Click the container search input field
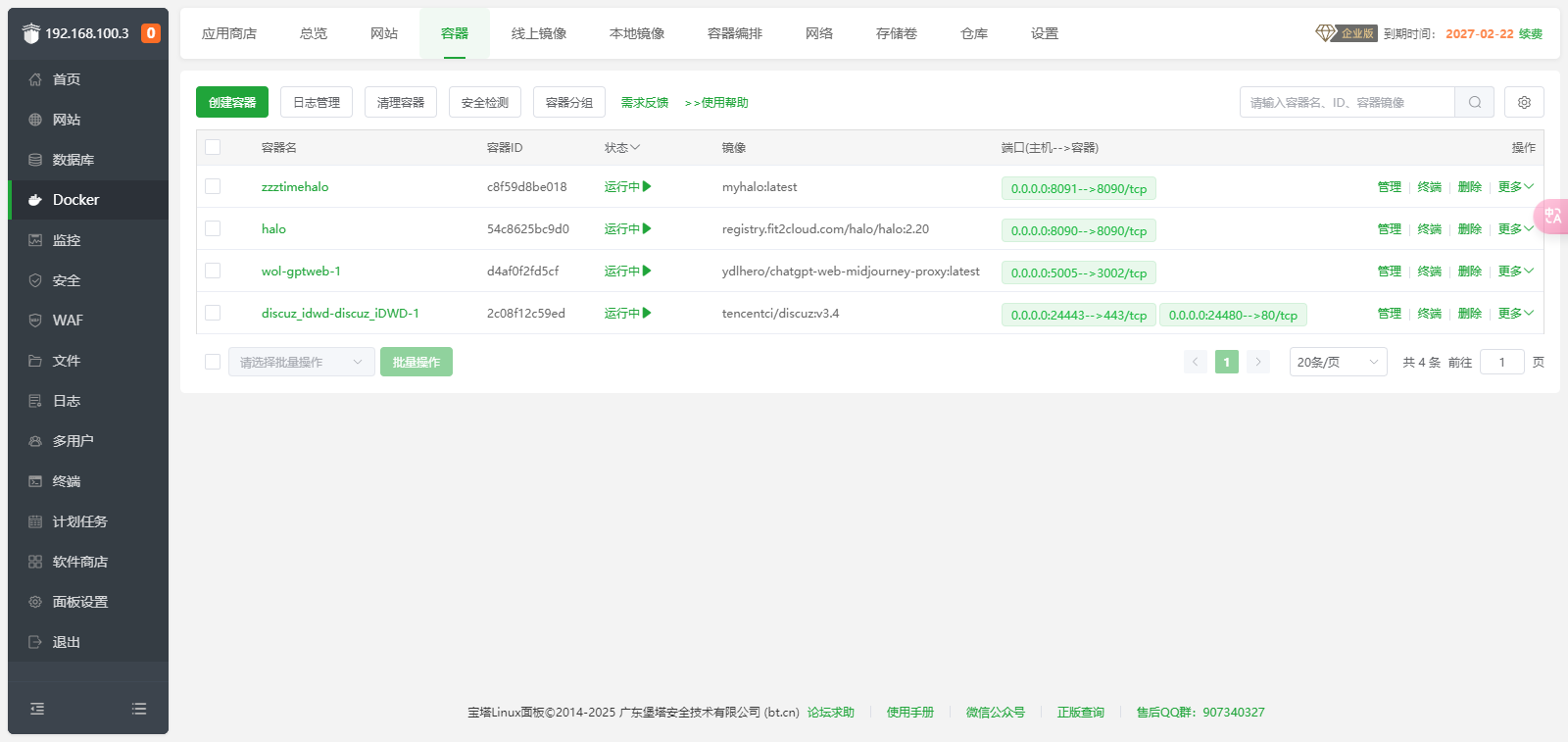1568x742 pixels. [x=1347, y=102]
